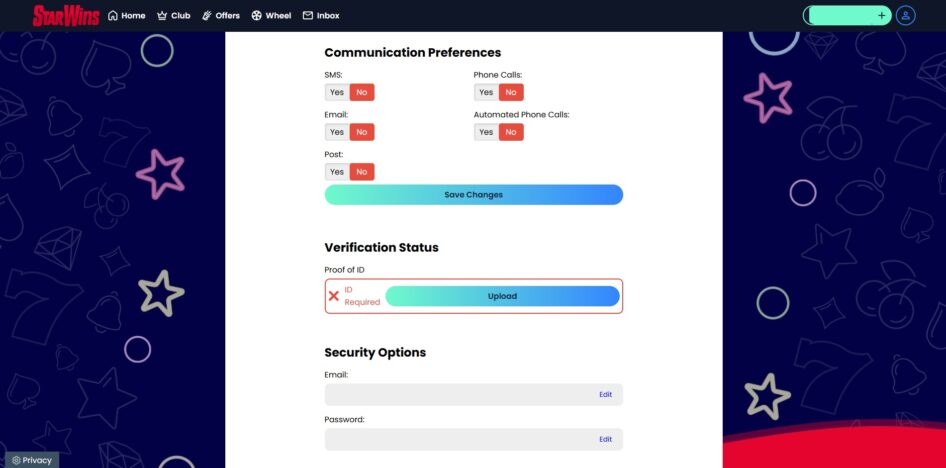Turn Automated Phone Calls to Yes
The width and height of the screenshot is (946, 468).
486,132
